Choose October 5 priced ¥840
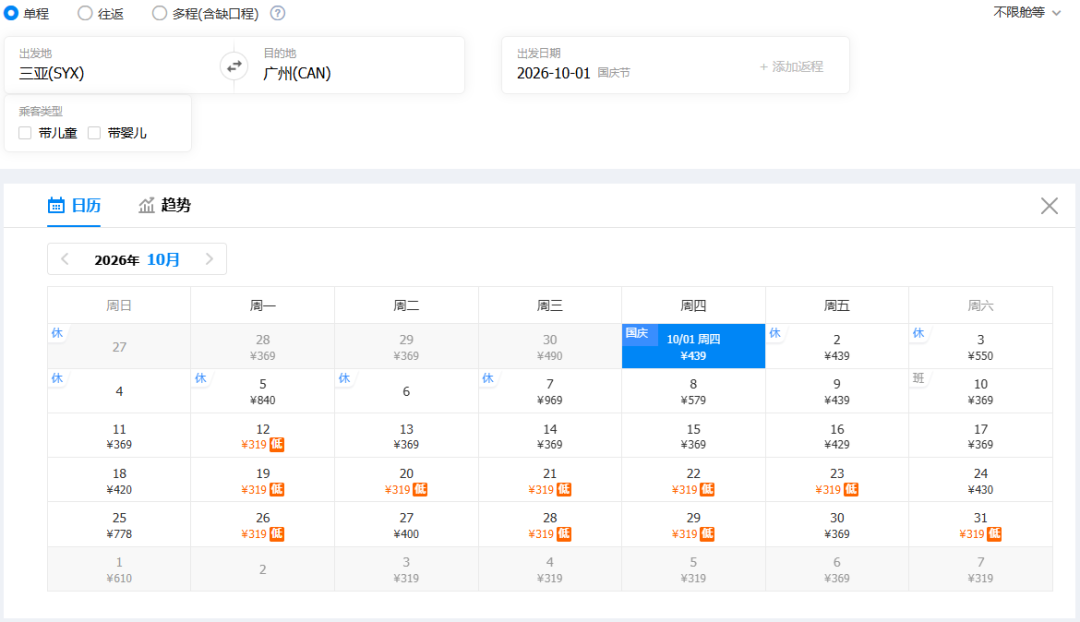The image size is (1080, 622). point(262,391)
